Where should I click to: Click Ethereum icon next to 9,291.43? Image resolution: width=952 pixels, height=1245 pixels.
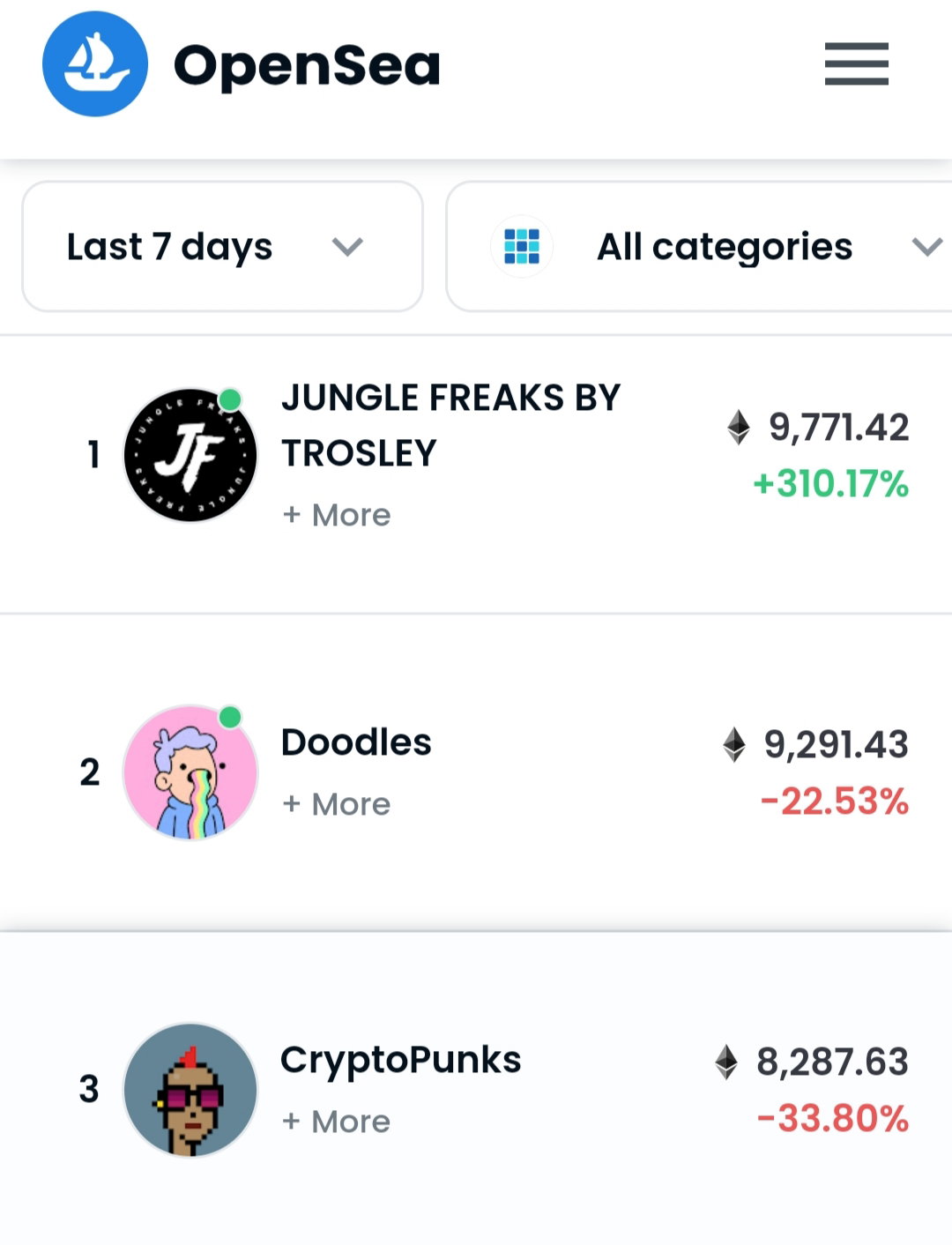click(x=733, y=744)
